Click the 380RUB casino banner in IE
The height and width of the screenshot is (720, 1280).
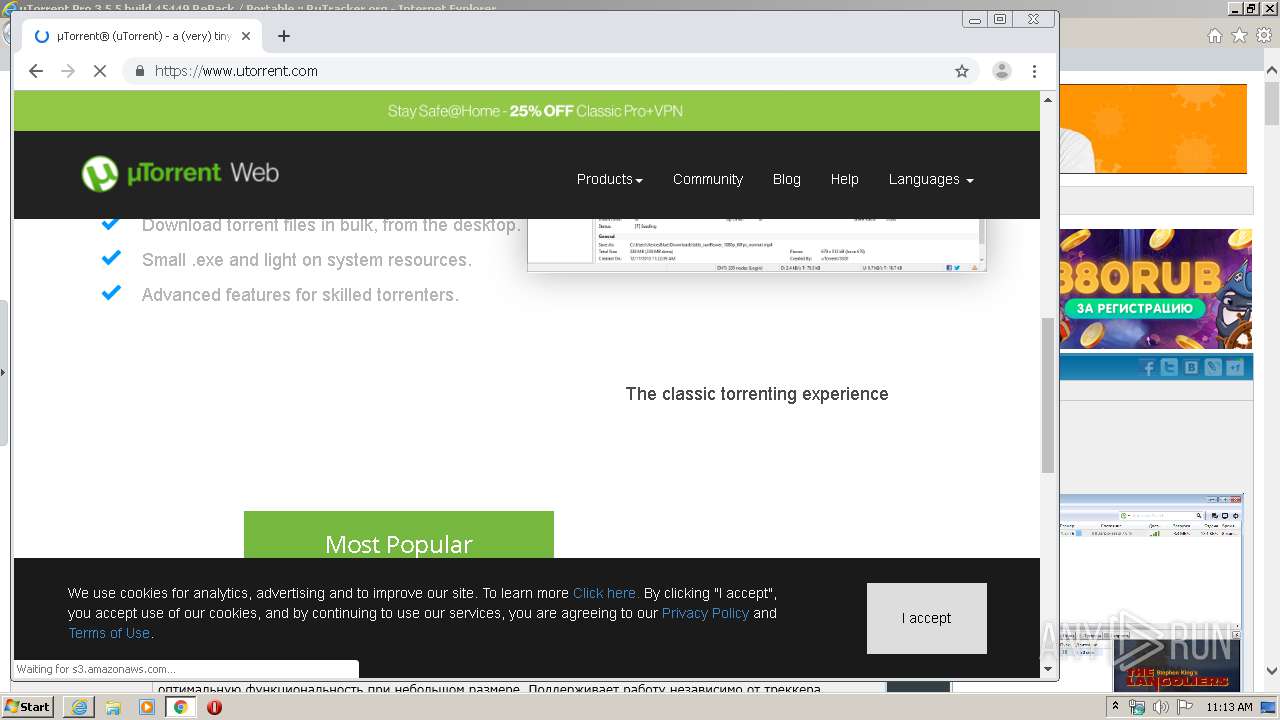[x=1156, y=289]
